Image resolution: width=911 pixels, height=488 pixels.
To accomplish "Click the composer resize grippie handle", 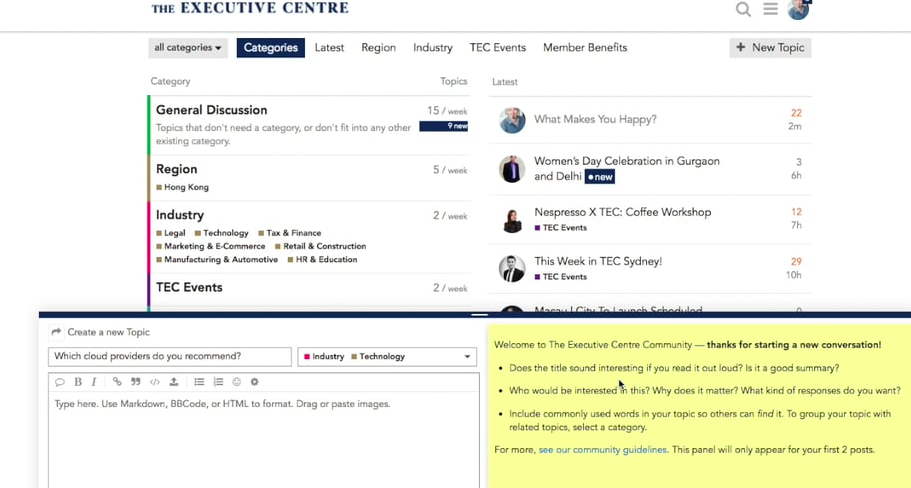I will (x=479, y=314).
